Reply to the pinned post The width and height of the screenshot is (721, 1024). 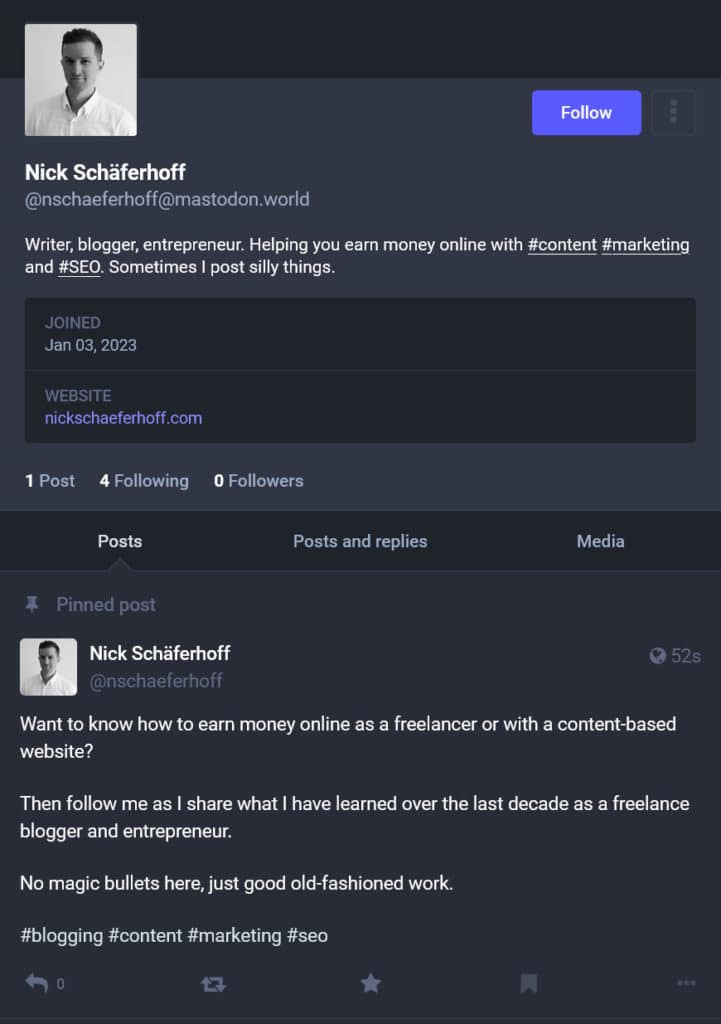(38, 983)
